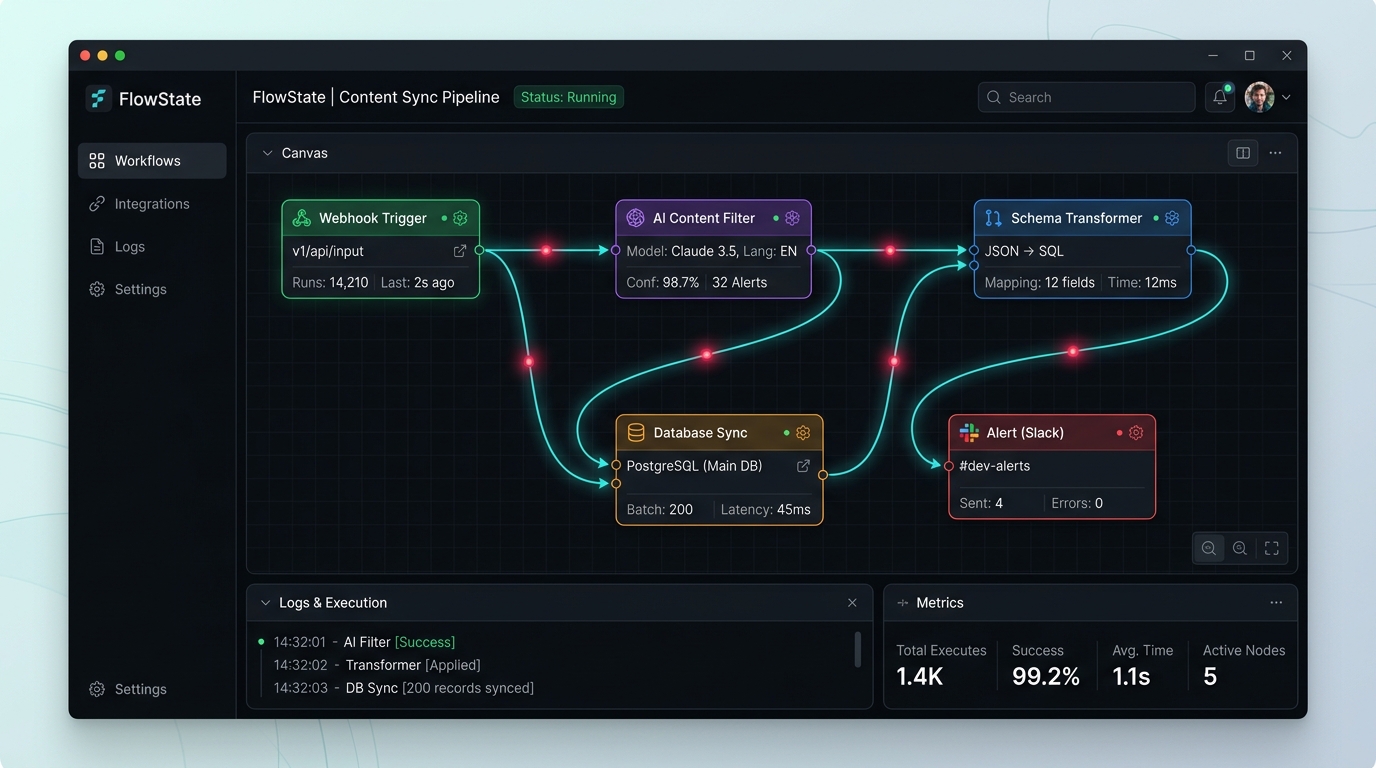
Task: Click the Active Nodes 5 value
Action: point(1210,677)
